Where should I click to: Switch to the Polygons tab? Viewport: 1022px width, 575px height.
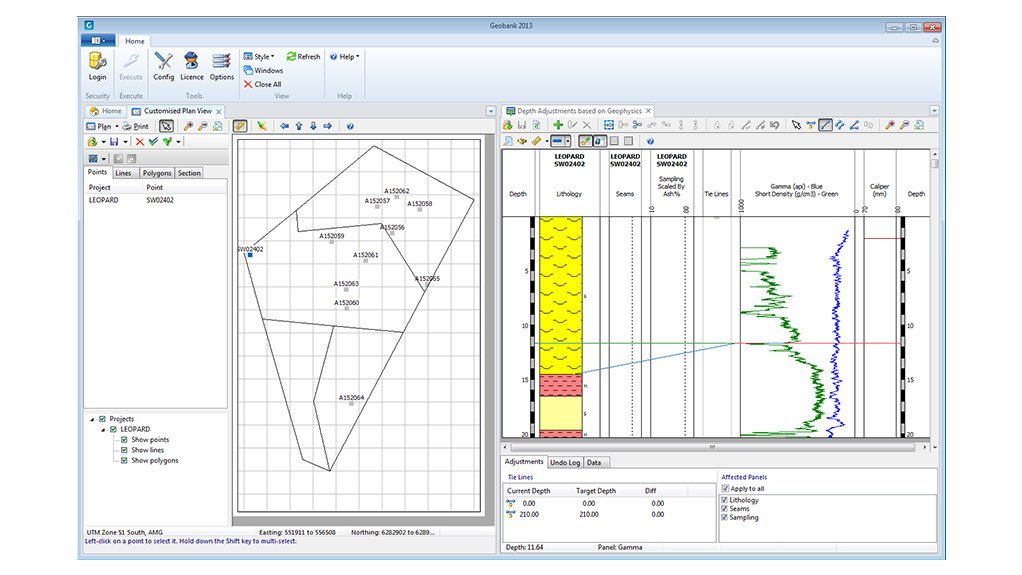[156, 173]
